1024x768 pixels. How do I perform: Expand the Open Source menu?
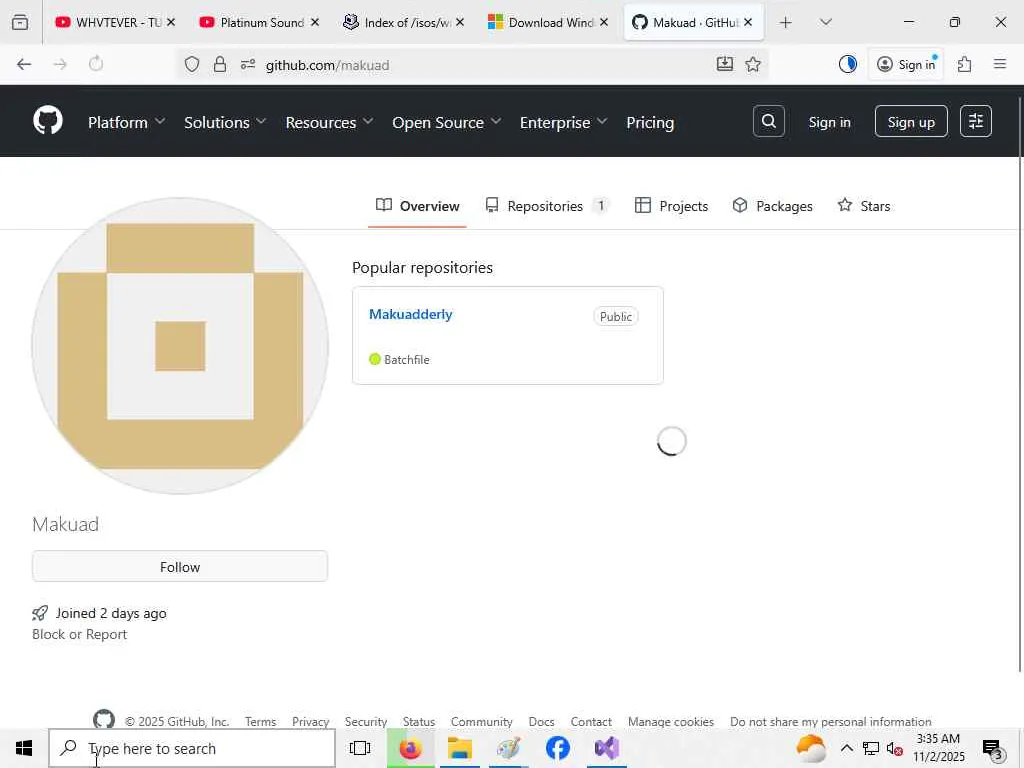[447, 122]
